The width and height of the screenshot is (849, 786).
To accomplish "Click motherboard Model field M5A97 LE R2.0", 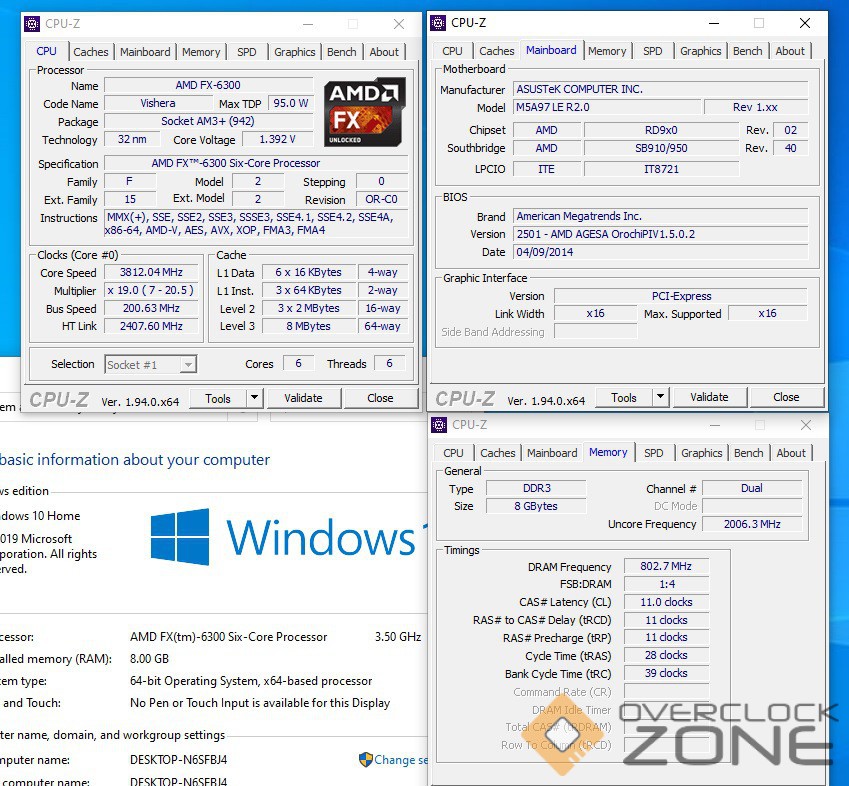I will [606, 107].
